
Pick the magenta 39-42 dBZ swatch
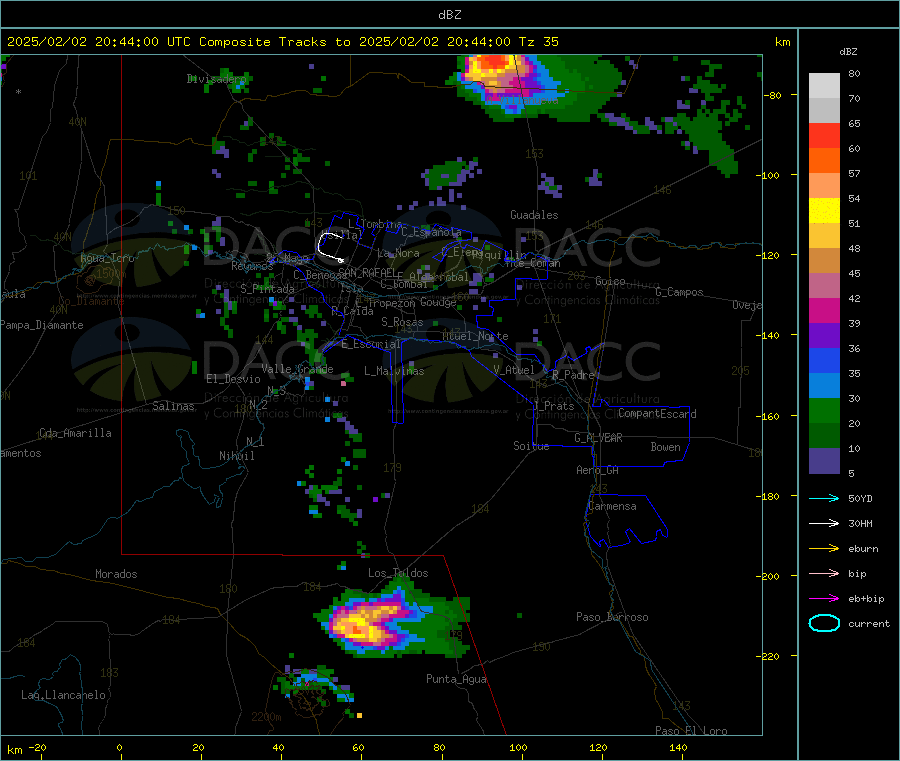tap(824, 310)
